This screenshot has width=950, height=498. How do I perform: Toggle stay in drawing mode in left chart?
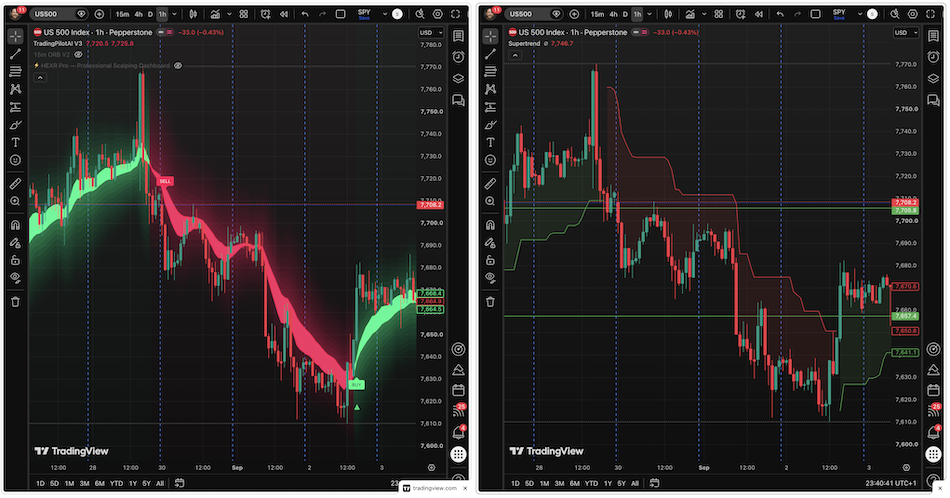click(15, 242)
